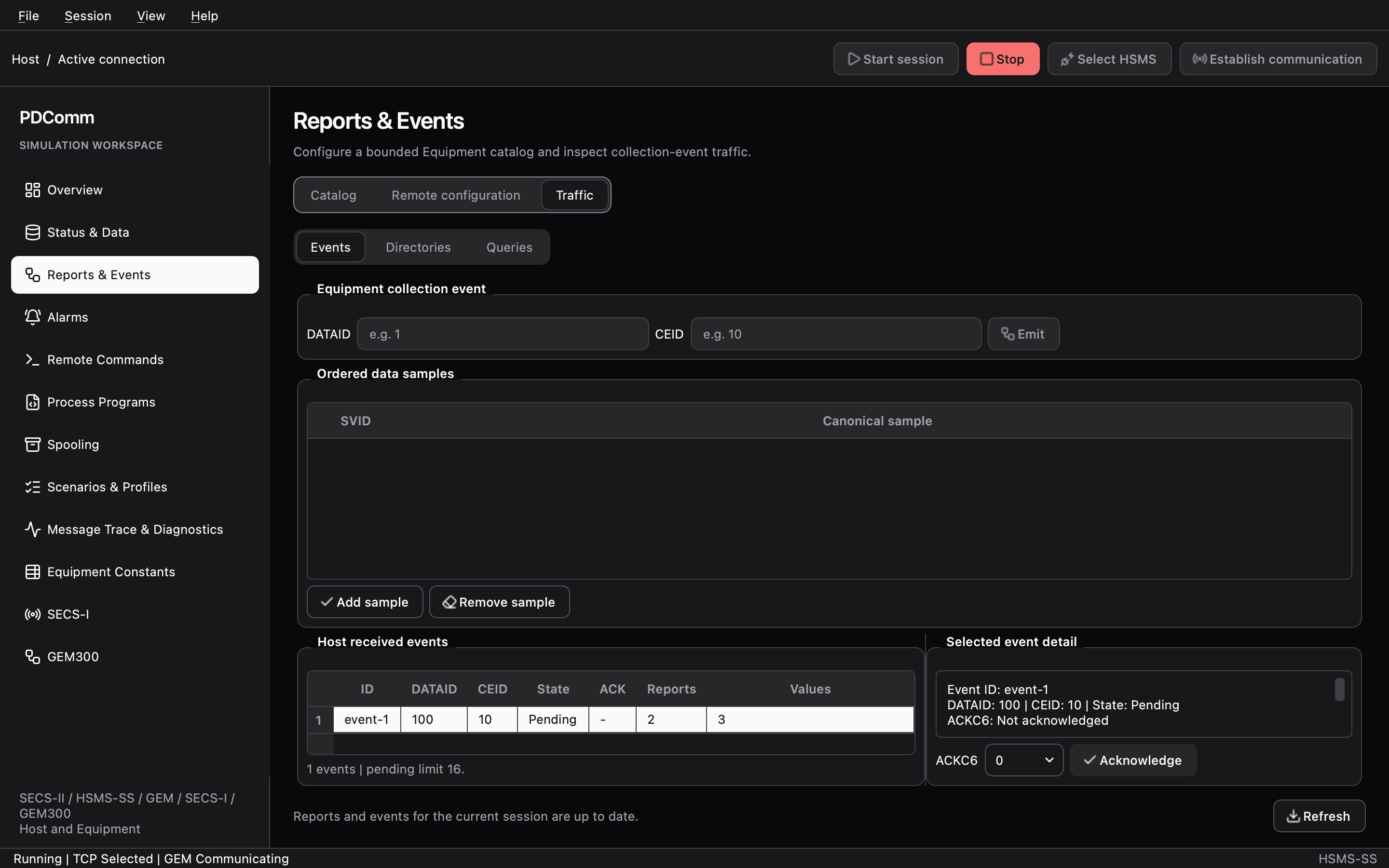Click the Add sample button
The width and height of the screenshot is (1389, 868).
pyautogui.click(x=365, y=602)
